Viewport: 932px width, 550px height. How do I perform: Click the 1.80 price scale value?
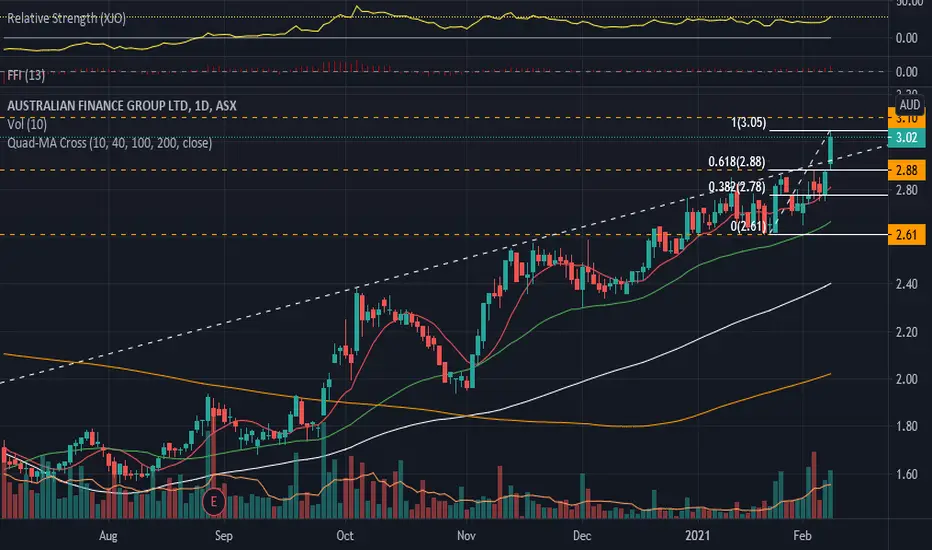click(906, 426)
